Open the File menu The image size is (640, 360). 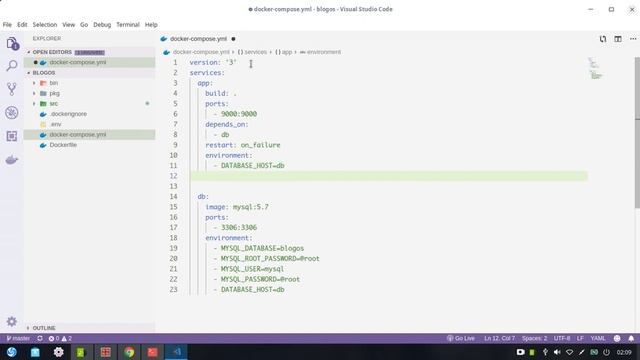tap(7, 24)
